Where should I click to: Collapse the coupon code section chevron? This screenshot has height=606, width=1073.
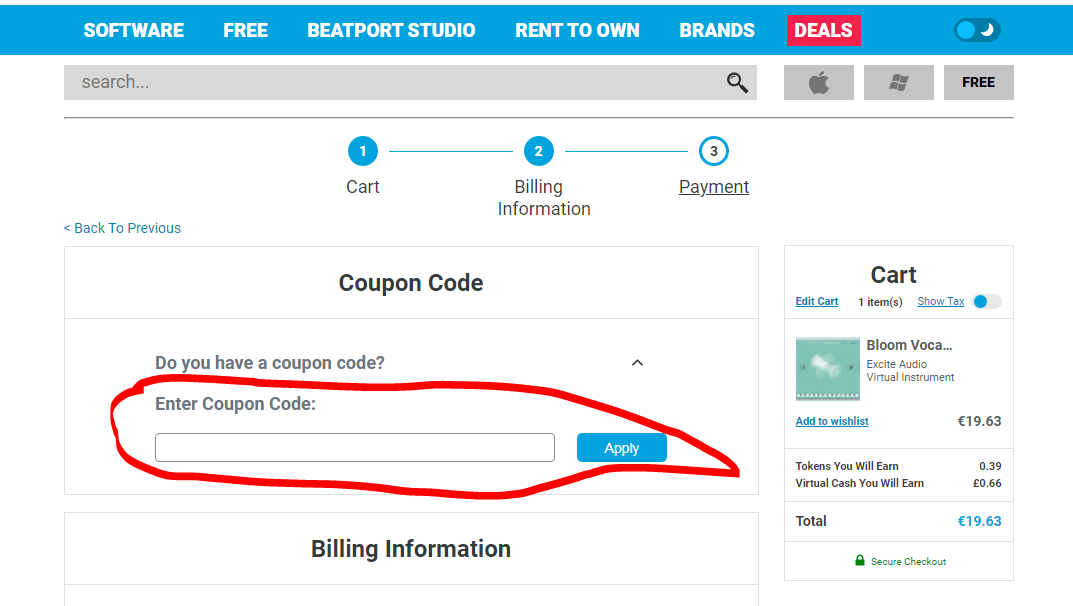[x=637, y=363]
